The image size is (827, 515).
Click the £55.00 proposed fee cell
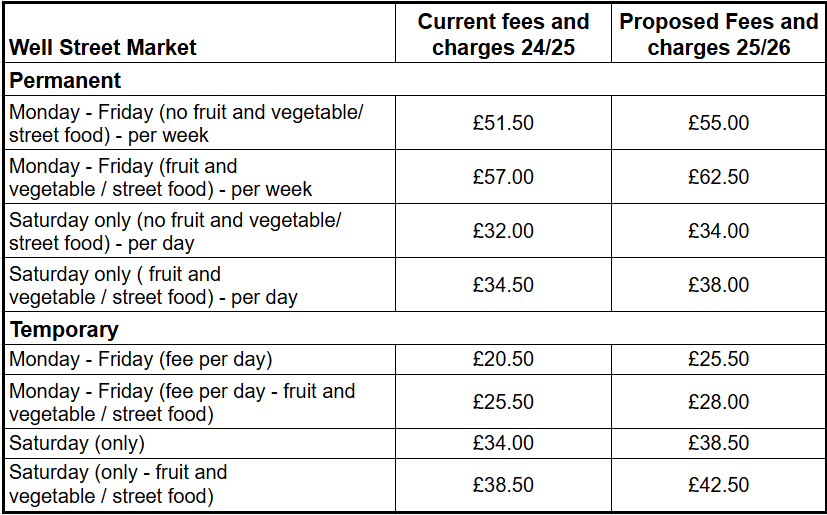718,123
